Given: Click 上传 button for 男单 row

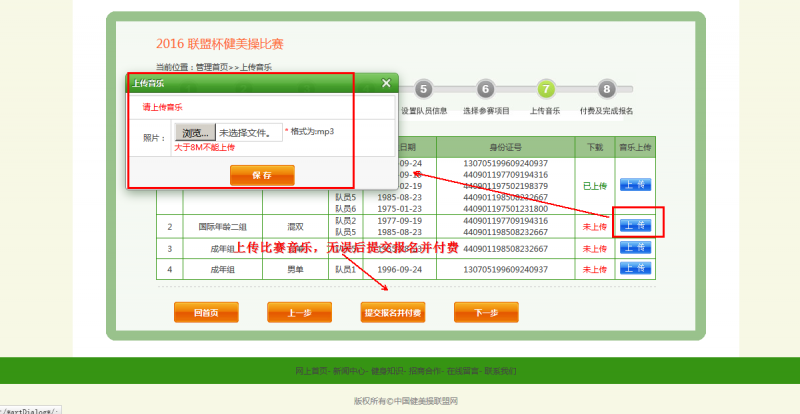Looking at the screenshot, I should tap(635, 269).
